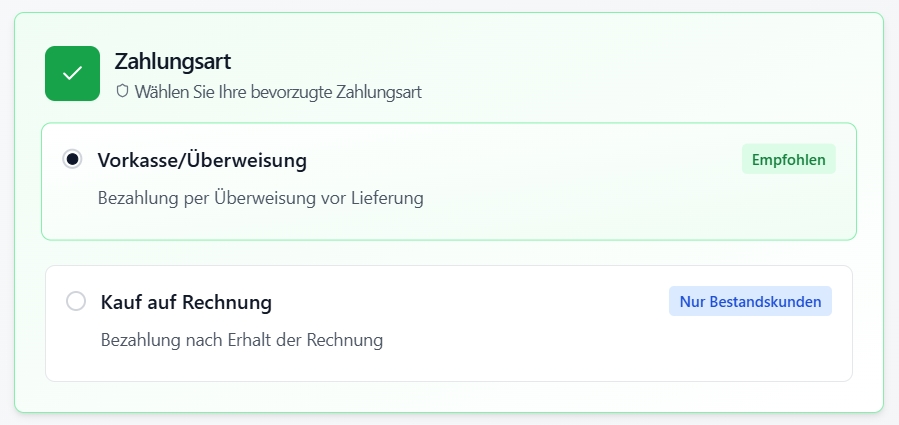Click the Zahlungsart heading
The width and height of the screenshot is (899, 425).
pyautogui.click(x=173, y=62)
